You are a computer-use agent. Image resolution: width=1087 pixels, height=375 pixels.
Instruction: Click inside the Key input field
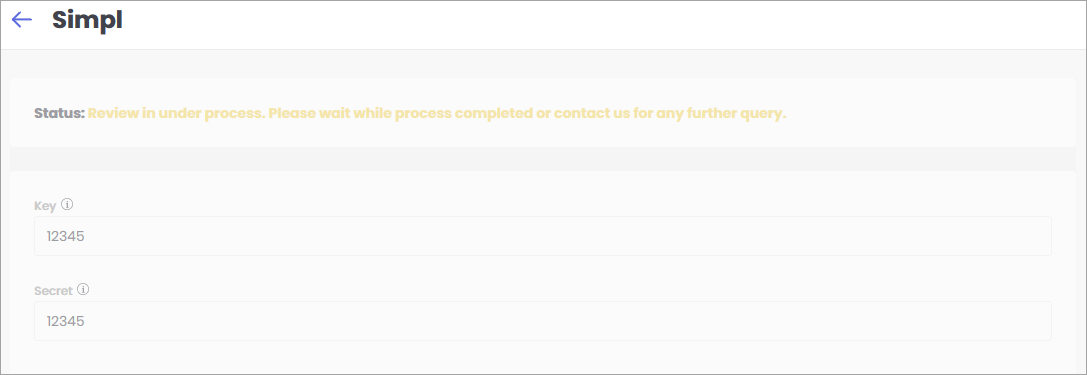click(x=543, y=236)
